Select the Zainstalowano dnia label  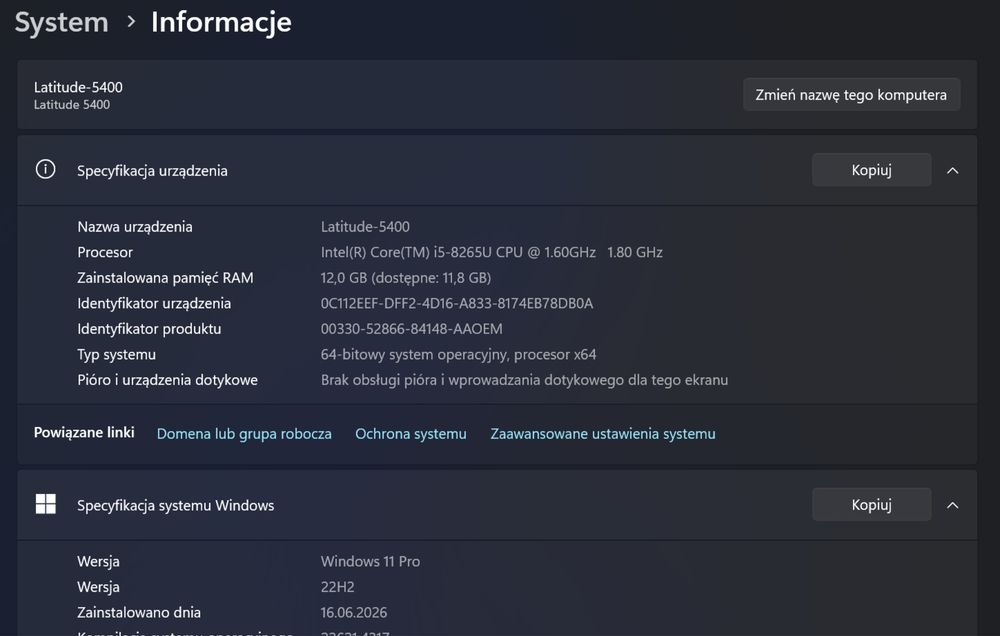139,612
